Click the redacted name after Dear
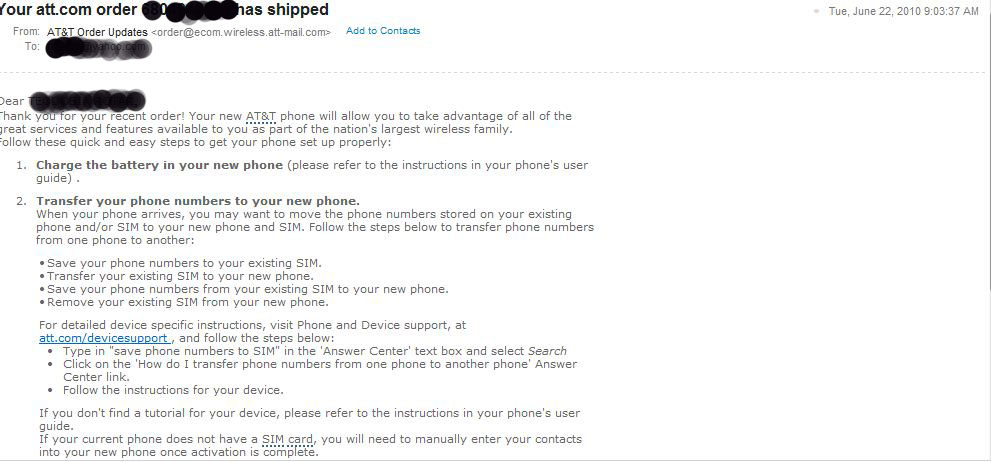Viewport: 991px width, 462px height. (x=87, y=101)
